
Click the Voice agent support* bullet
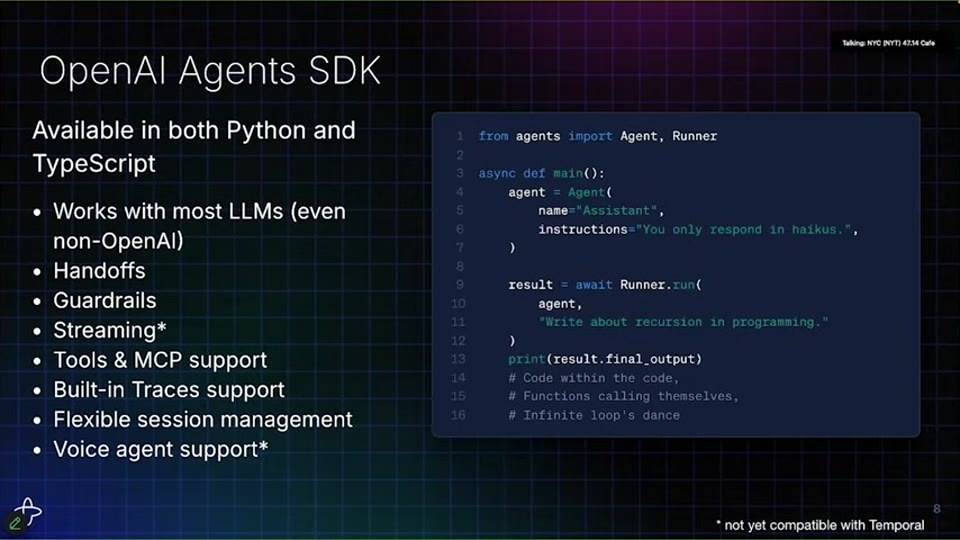[160, 449]
